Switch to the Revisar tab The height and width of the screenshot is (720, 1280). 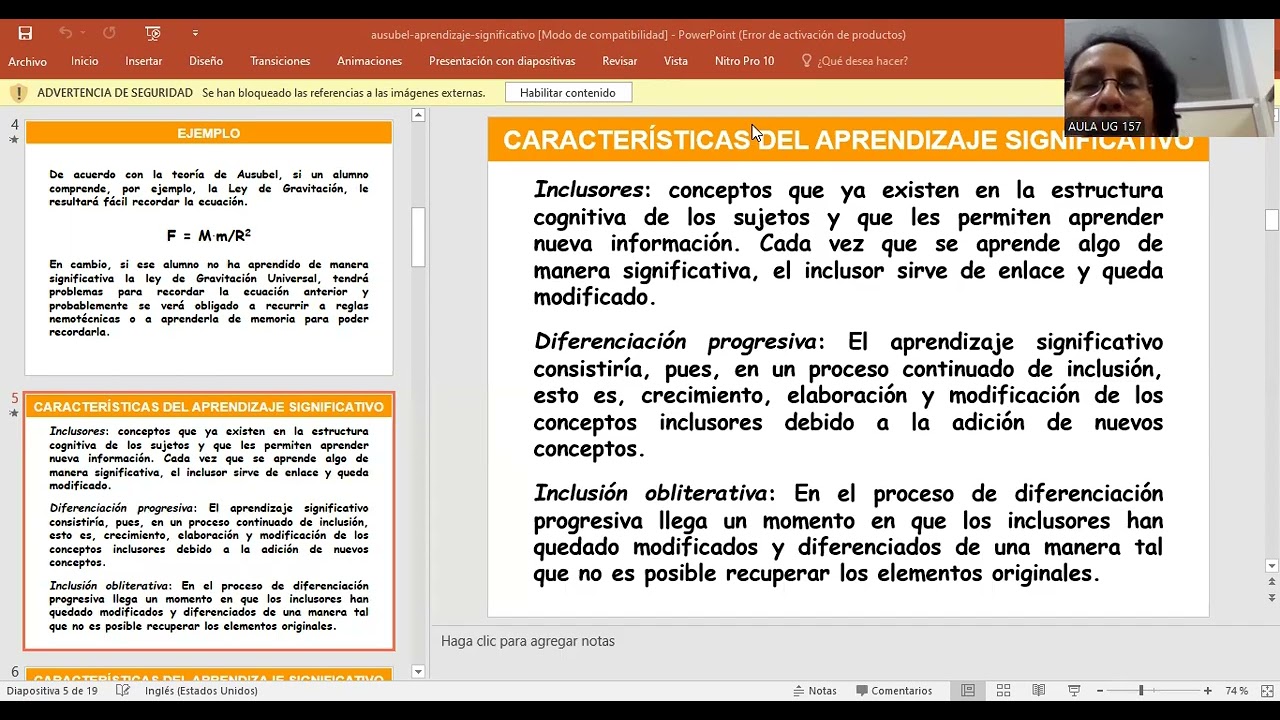[619, 61]
